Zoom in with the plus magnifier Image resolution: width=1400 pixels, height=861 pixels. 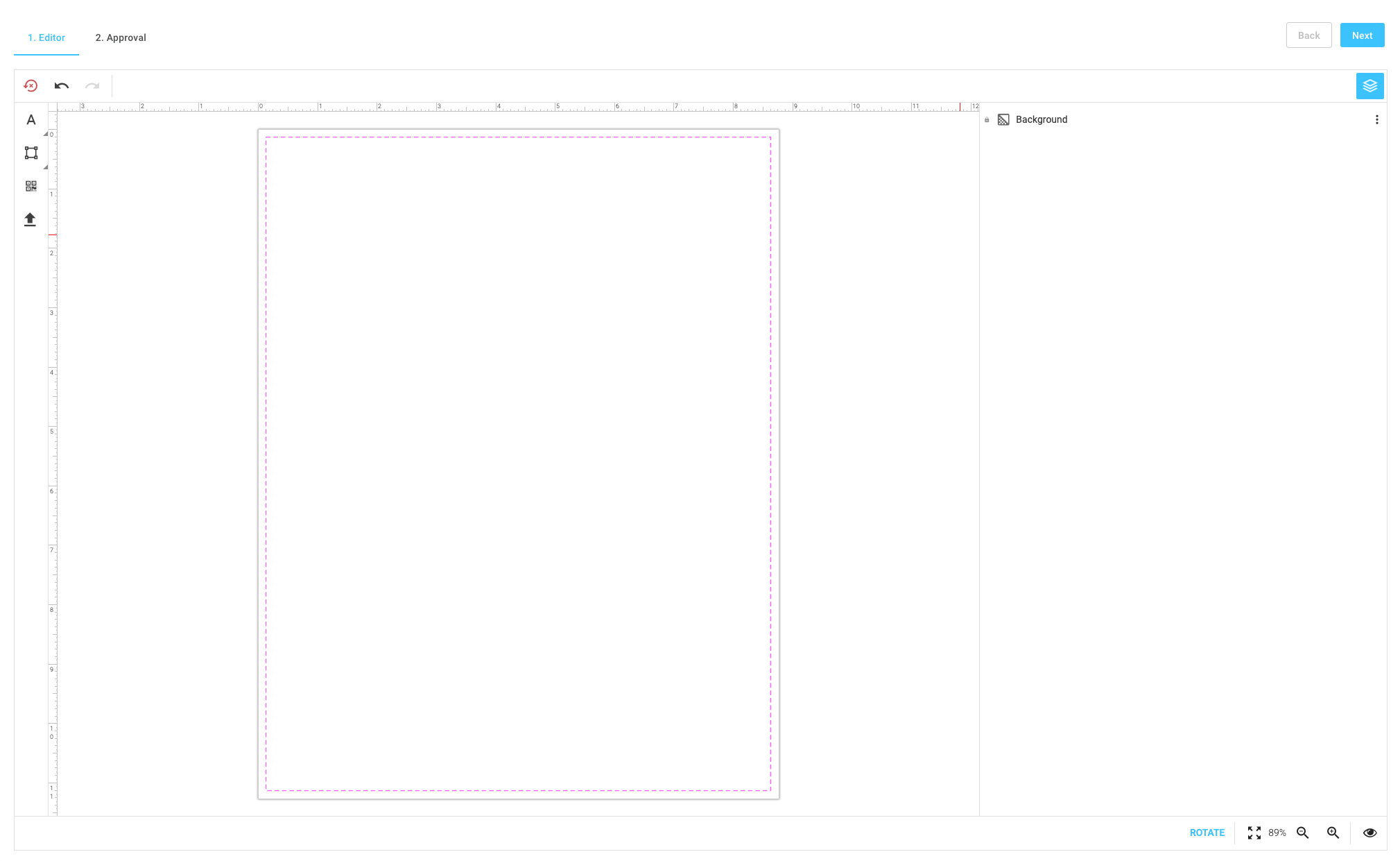(1333, 833)
